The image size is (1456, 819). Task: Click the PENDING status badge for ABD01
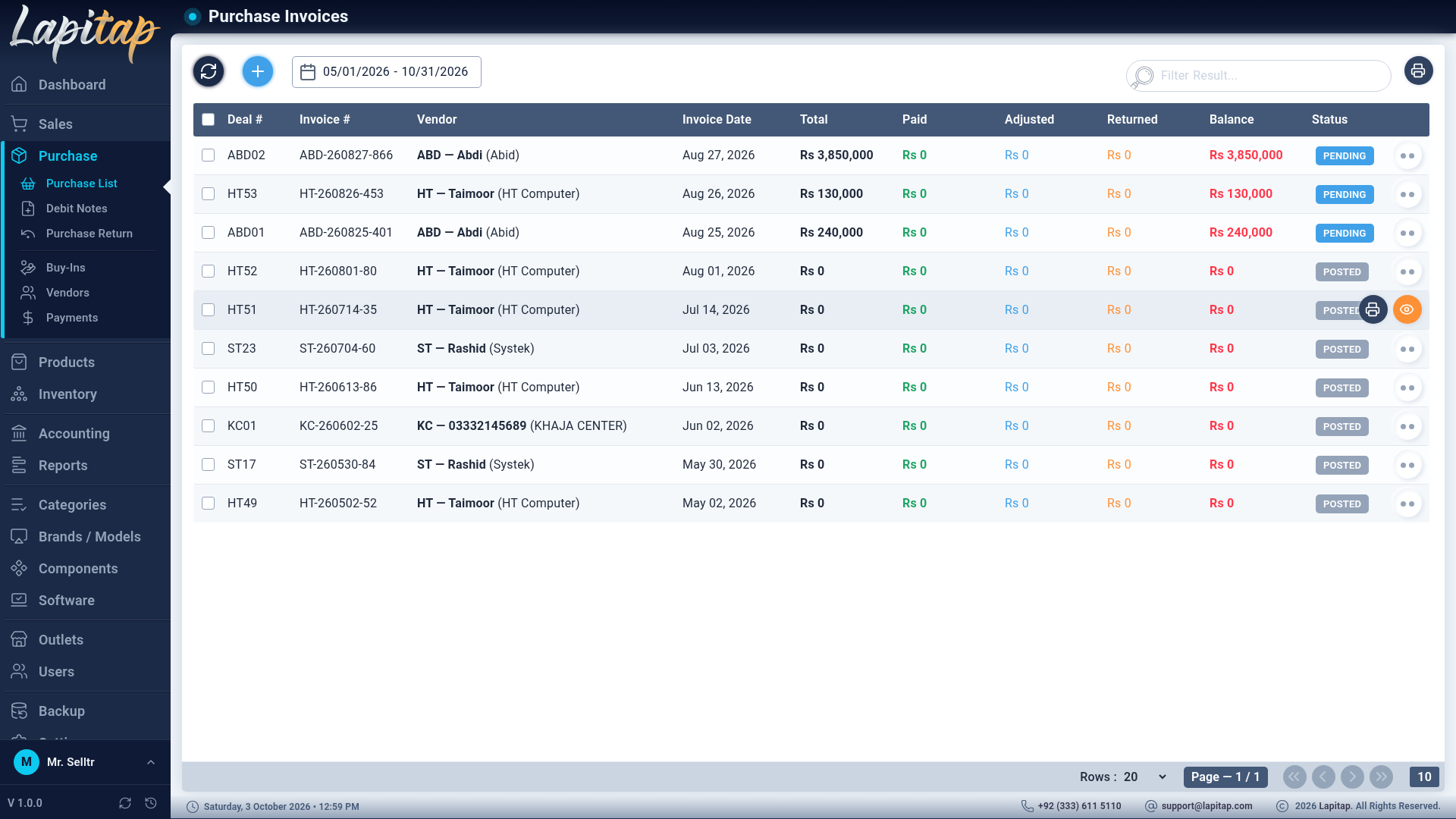(x=1345, y=234)
